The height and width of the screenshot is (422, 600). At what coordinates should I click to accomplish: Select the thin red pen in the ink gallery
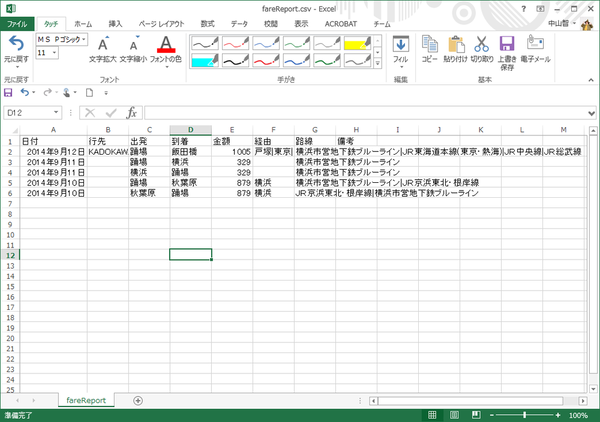pyautogui.click(x=235, y=43)
